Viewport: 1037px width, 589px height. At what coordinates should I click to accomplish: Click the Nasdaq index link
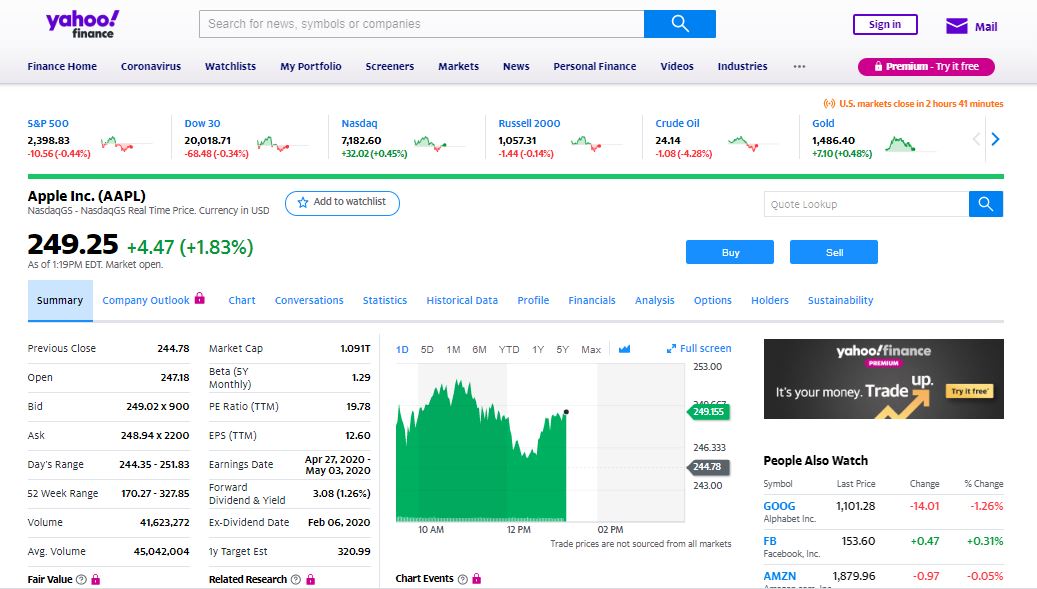click(x=359, y=123)
